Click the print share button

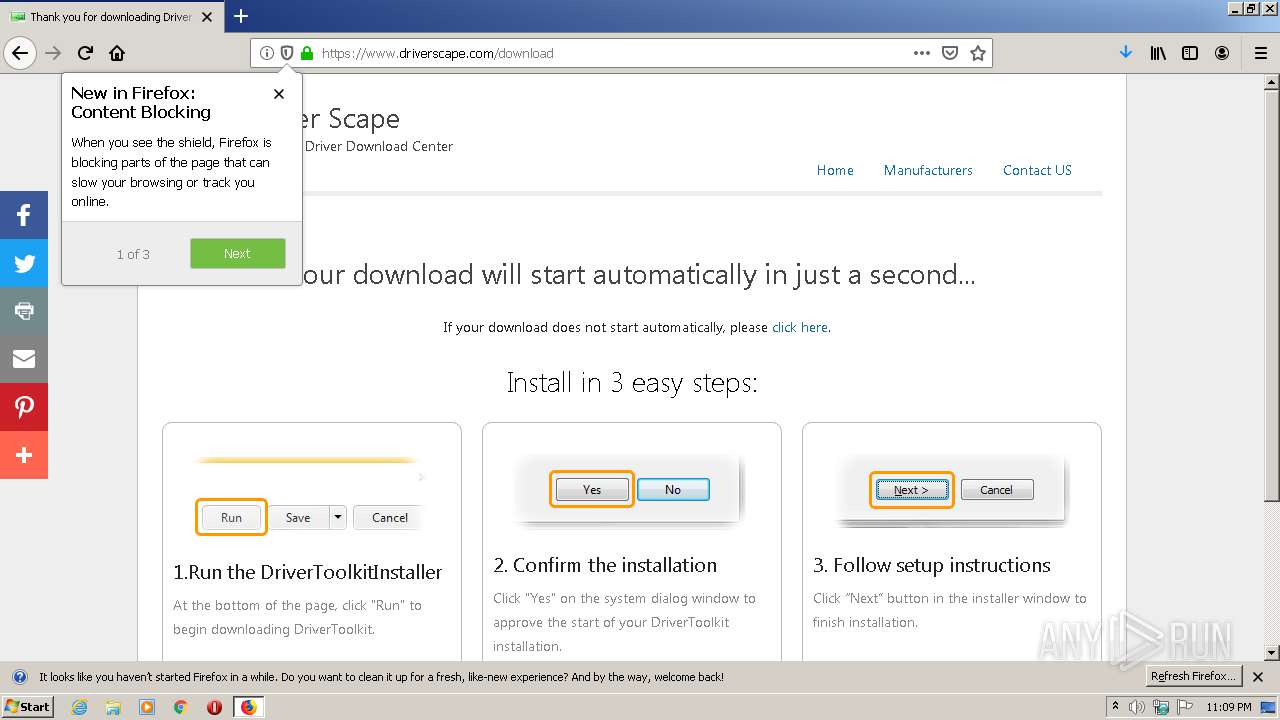24,311
